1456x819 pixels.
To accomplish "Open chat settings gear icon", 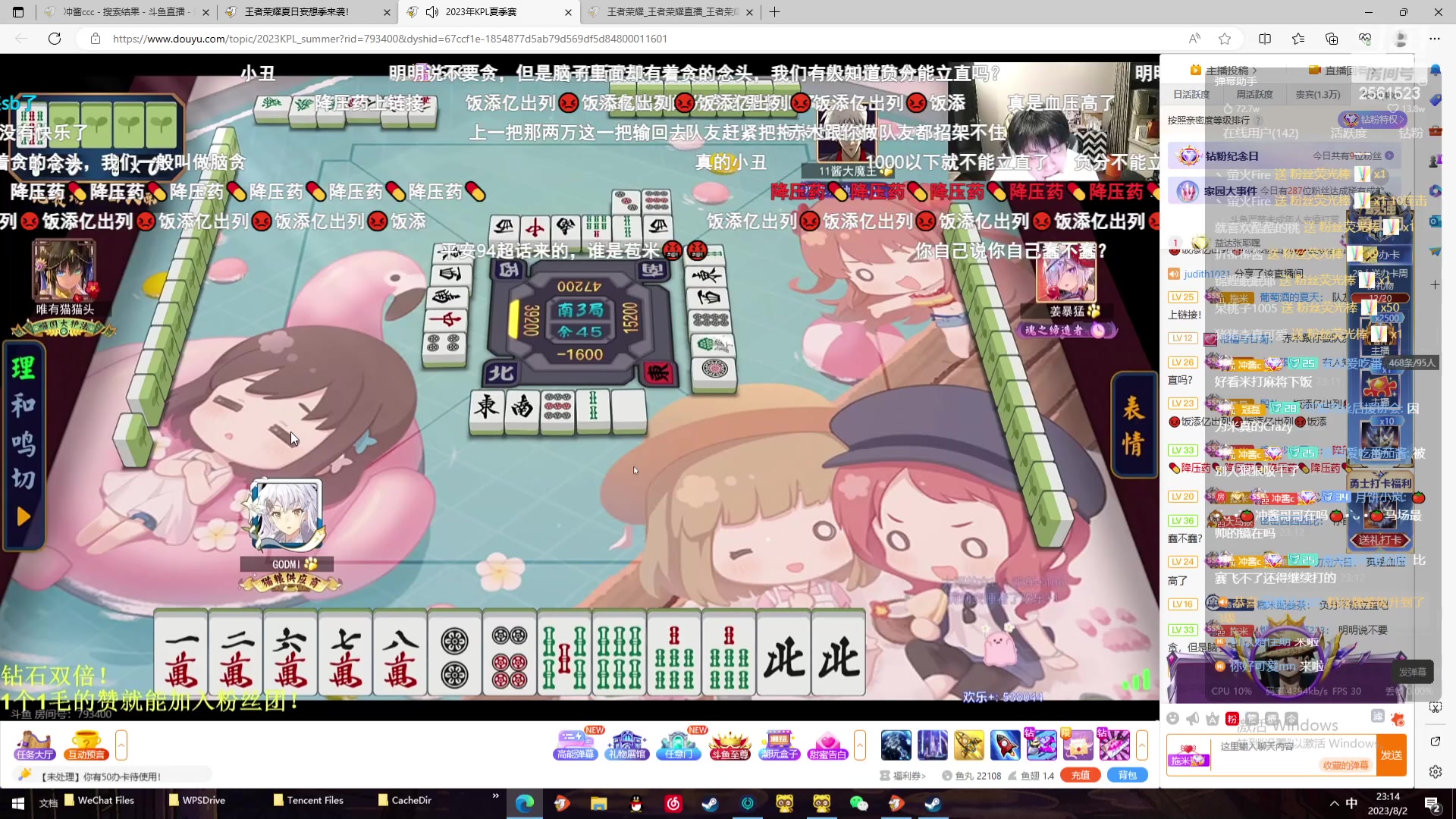I will tap(1435, 772).
